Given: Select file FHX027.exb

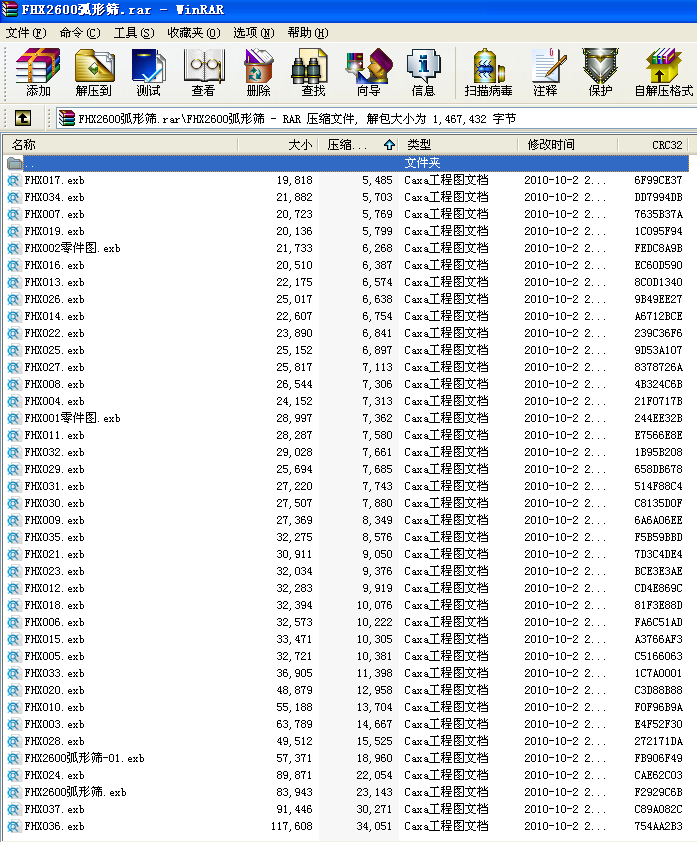Looking at the screenshot, I should 54,367.
